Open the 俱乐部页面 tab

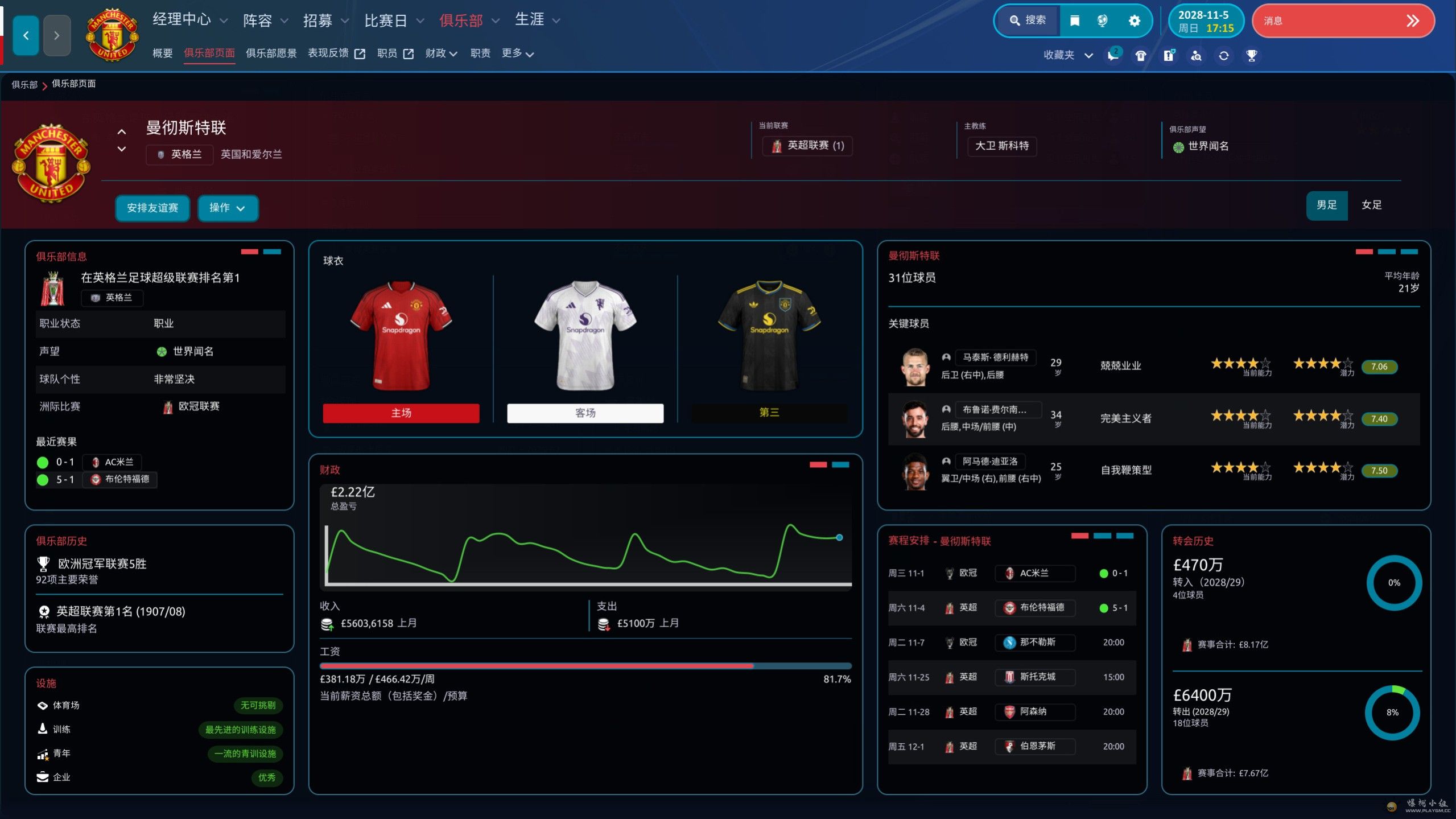(209, 53)
